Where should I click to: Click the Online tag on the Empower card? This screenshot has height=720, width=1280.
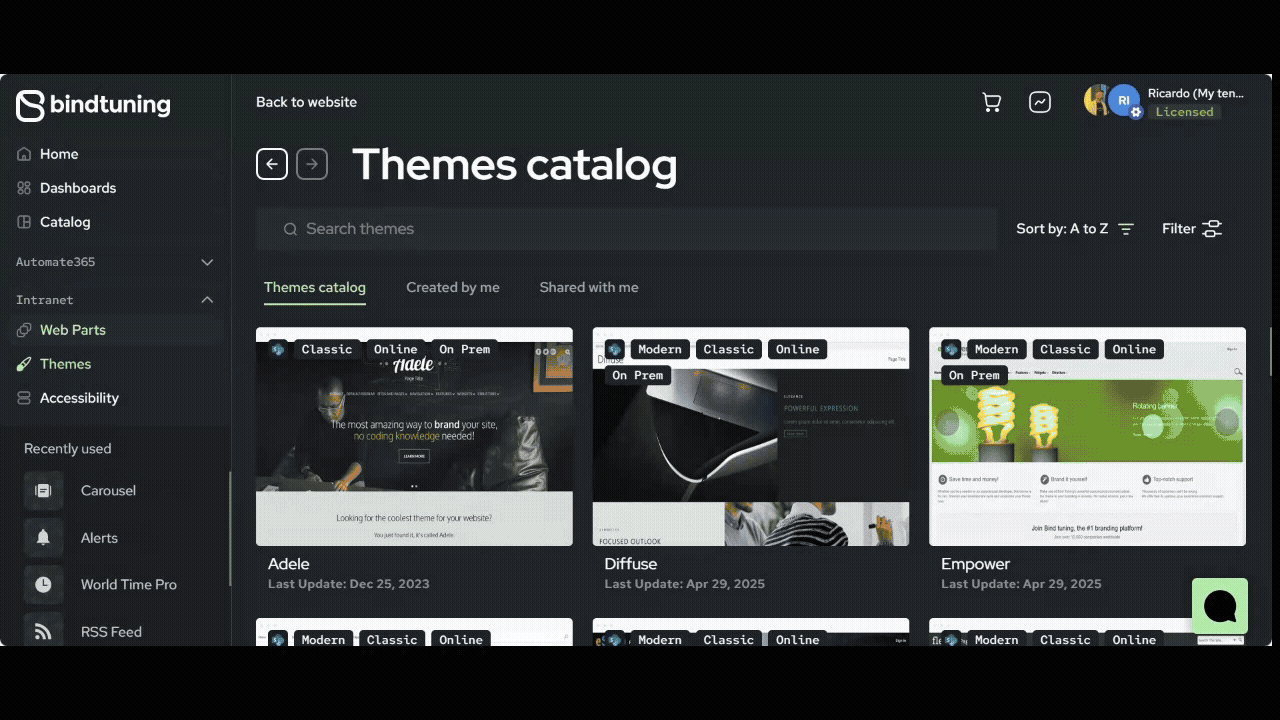click(x=1134, y=350)
